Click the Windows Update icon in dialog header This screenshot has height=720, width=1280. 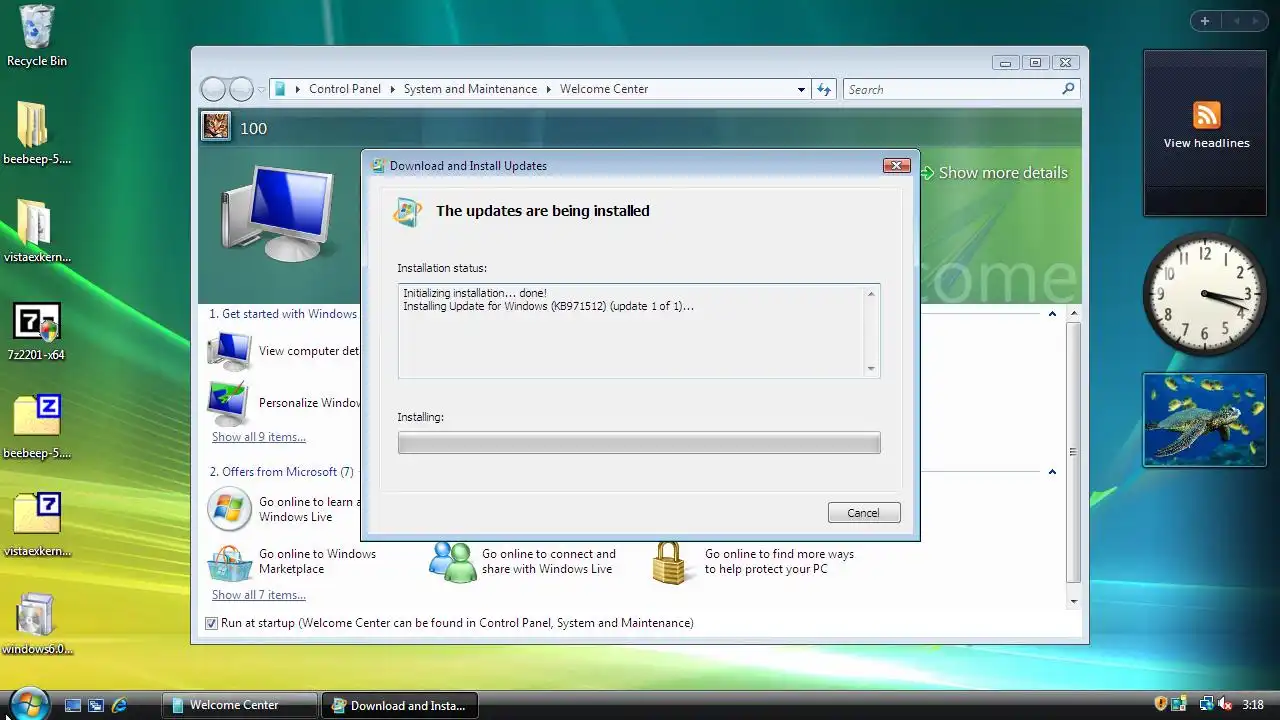(x=407, y=211)
